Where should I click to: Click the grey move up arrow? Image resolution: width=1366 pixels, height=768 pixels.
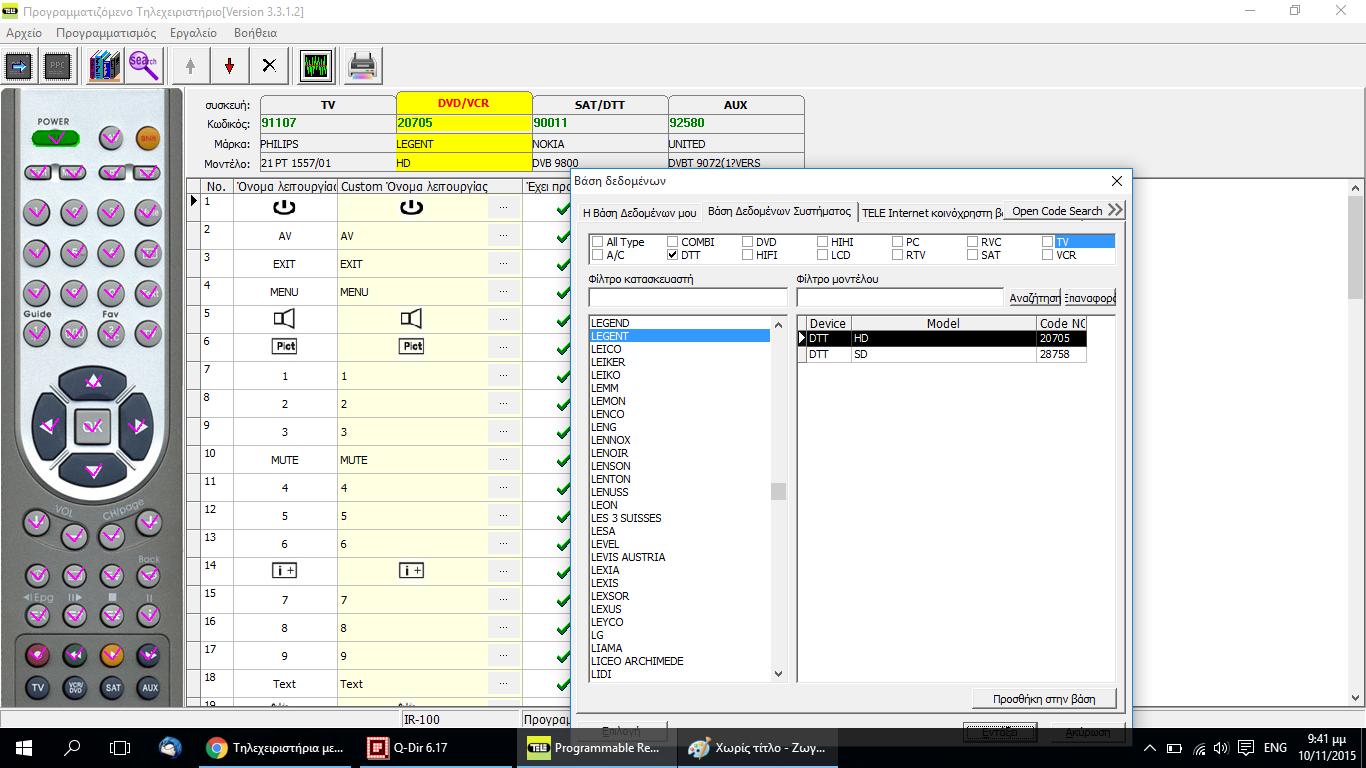190,66
